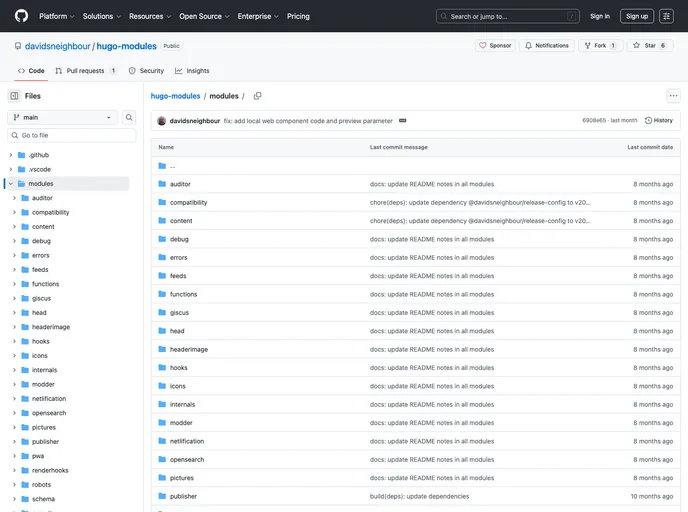The height and width of the screenshot is (512, 688).
Task: Fork the hugo-modules repository
Action: coord(600,46)
